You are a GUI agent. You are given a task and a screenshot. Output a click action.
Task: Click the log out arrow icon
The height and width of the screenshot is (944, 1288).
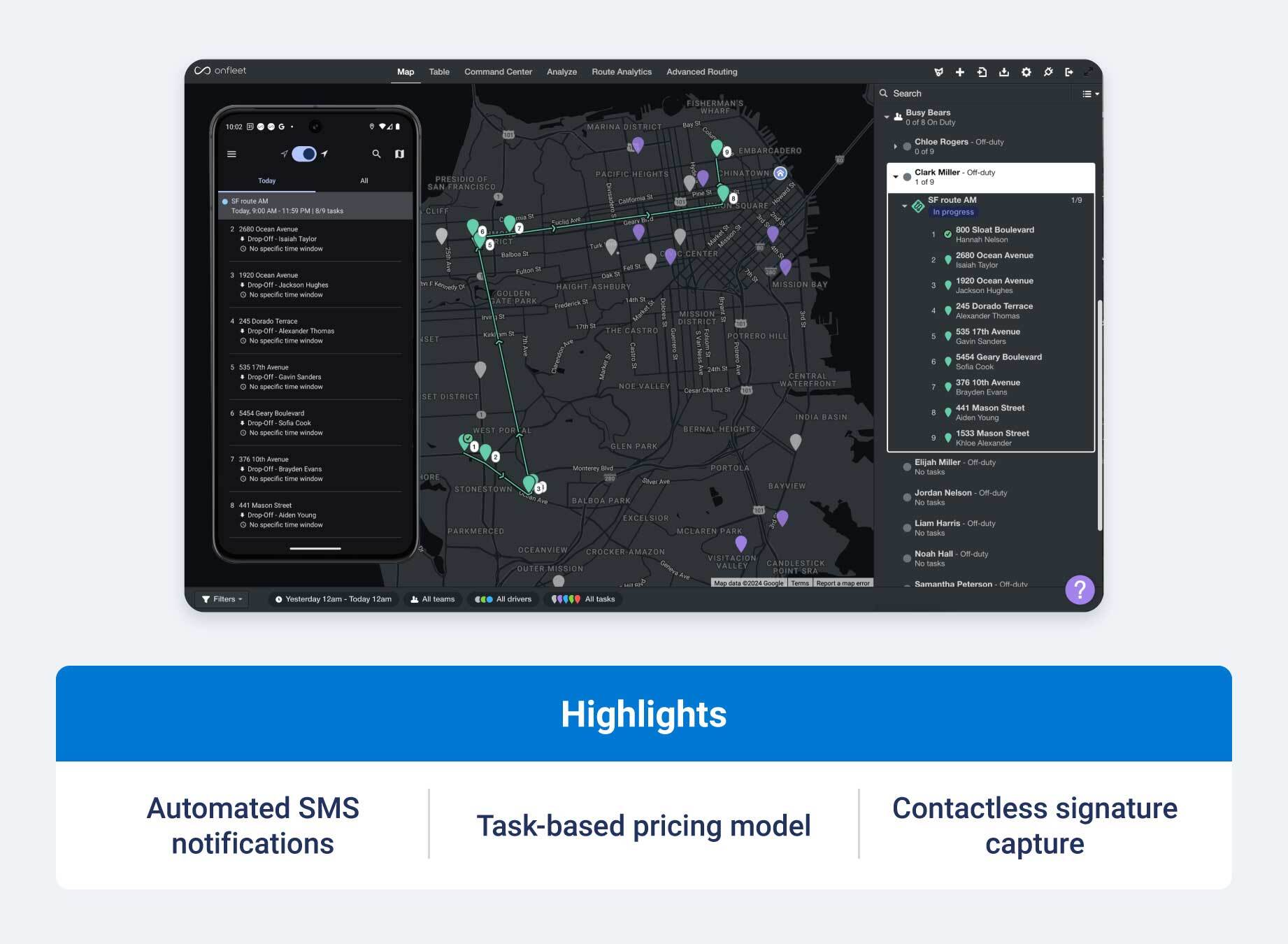1069,72
